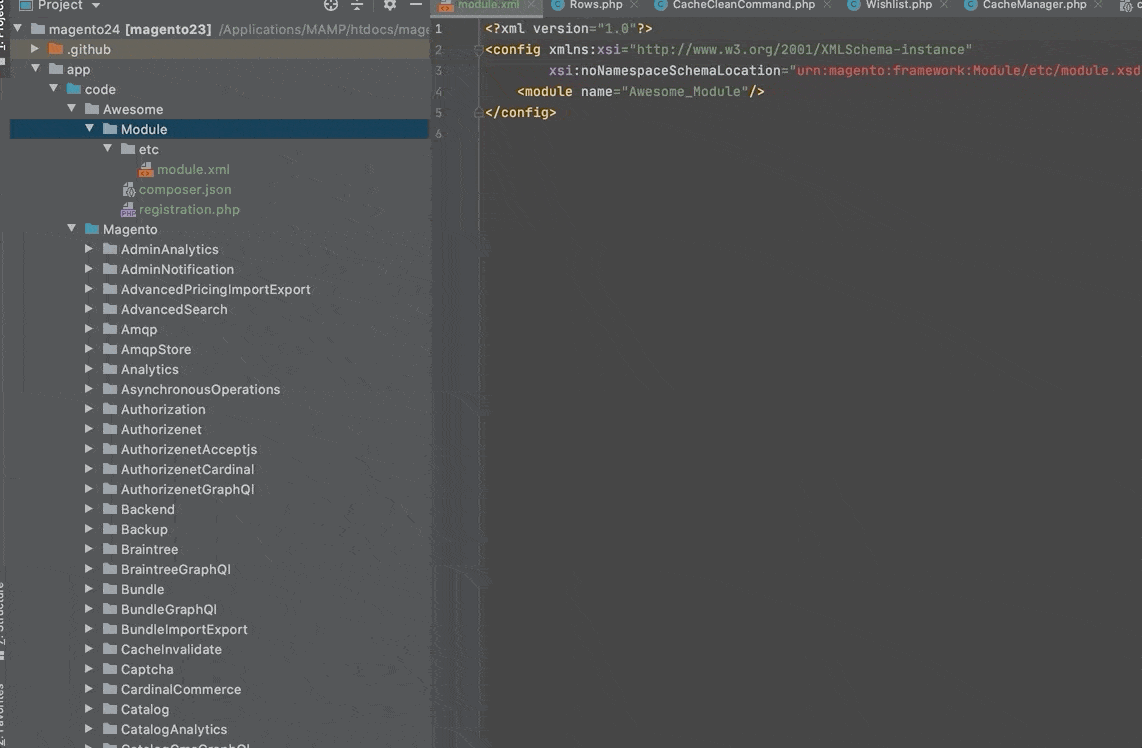Select the Braintree folder in tree
This screenshot has height=748, width=1142.
point(149,549)
